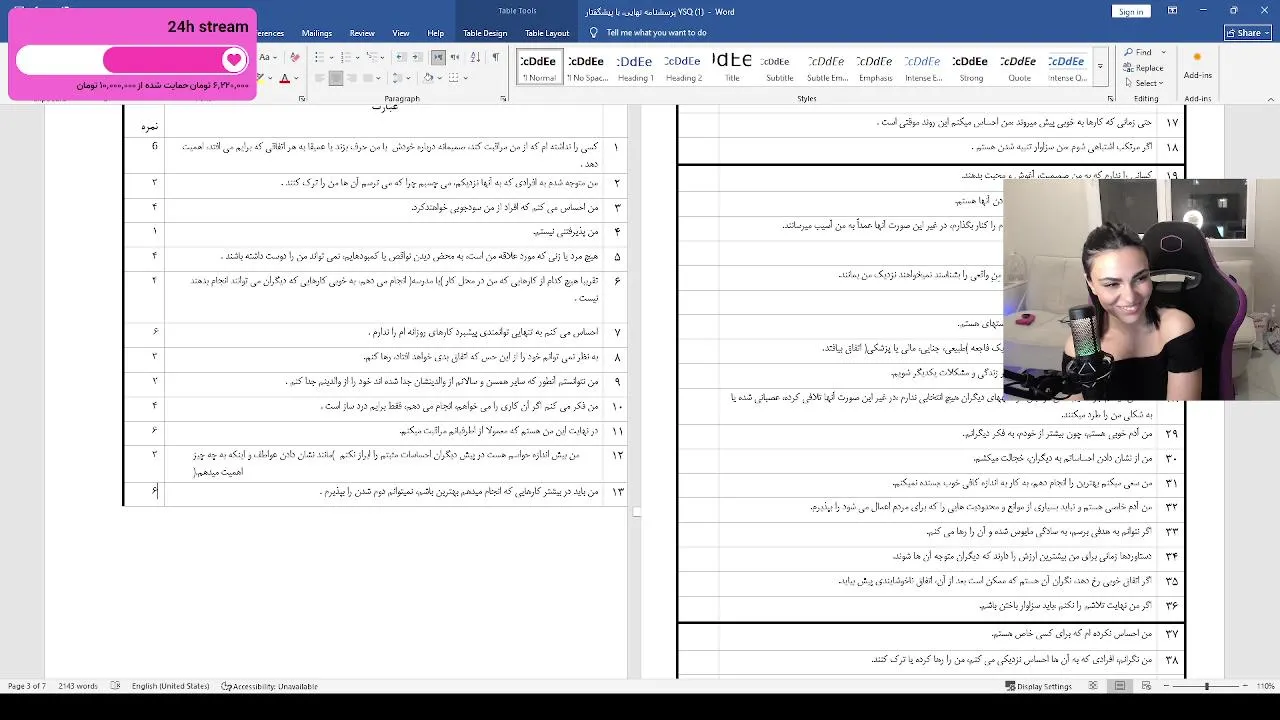Apply the No Spacing style
This screenshot has height=720, width=1280.
tap(587, 66)
